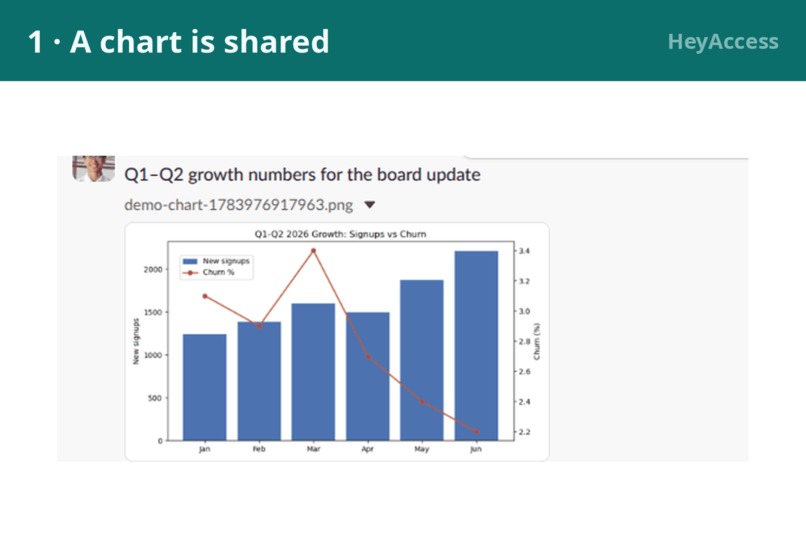The height and width of the screenshot is (537, 806).
Task: Click the HeyAccess label in header
Action: [723, 42]
